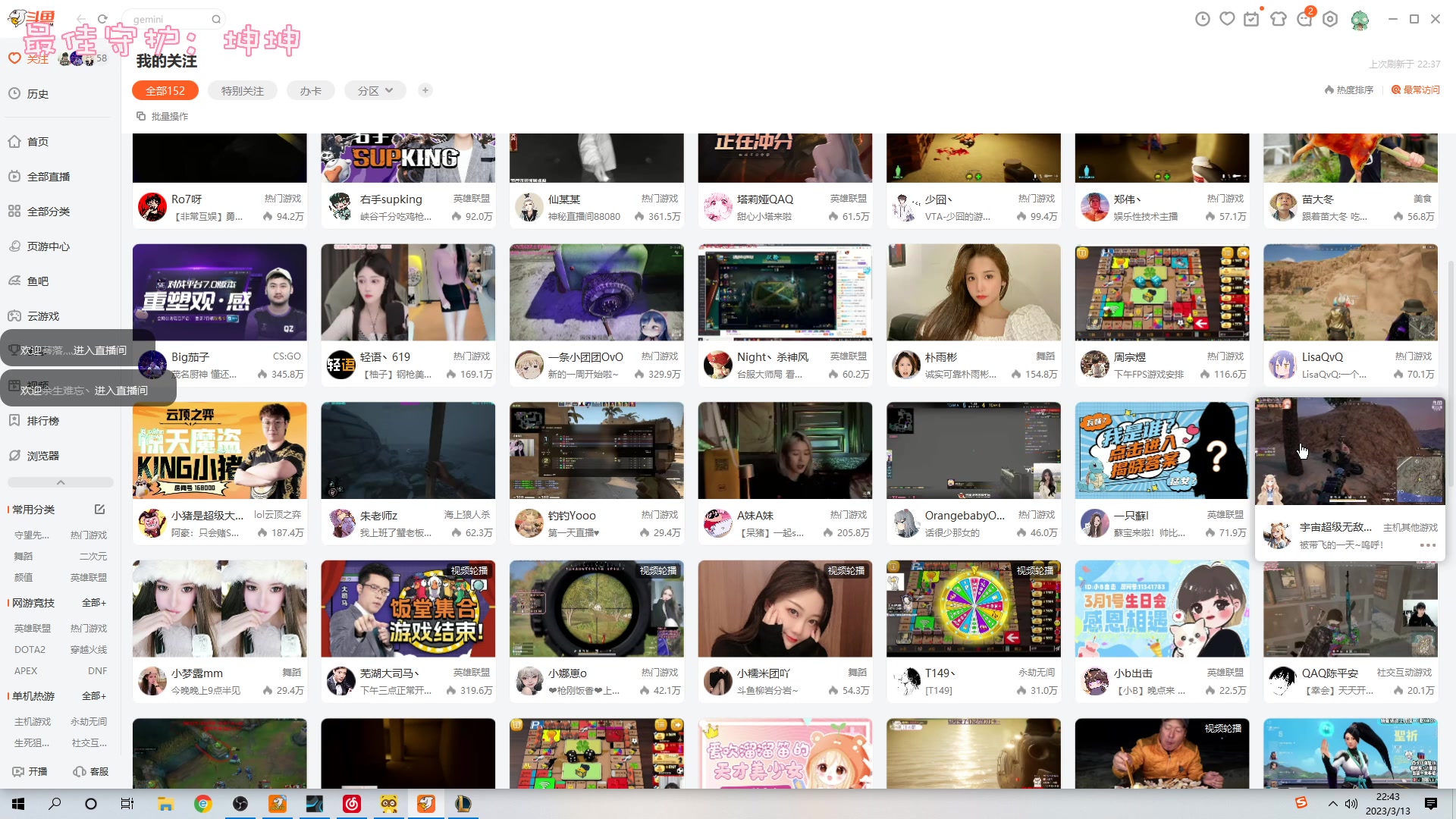Open the watch history clock icon
This screenshot has height=819, width=1456.
[x=1202, y=19]
